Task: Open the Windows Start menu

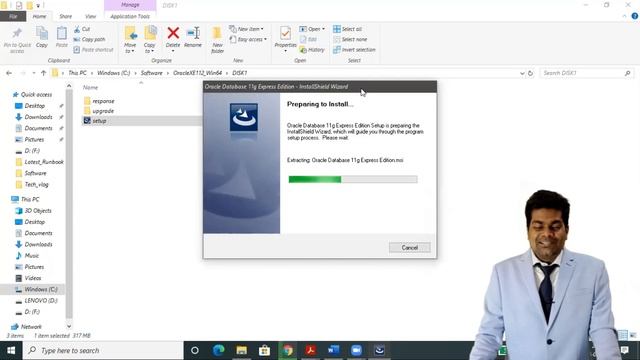Action: [x=11, y=350]
